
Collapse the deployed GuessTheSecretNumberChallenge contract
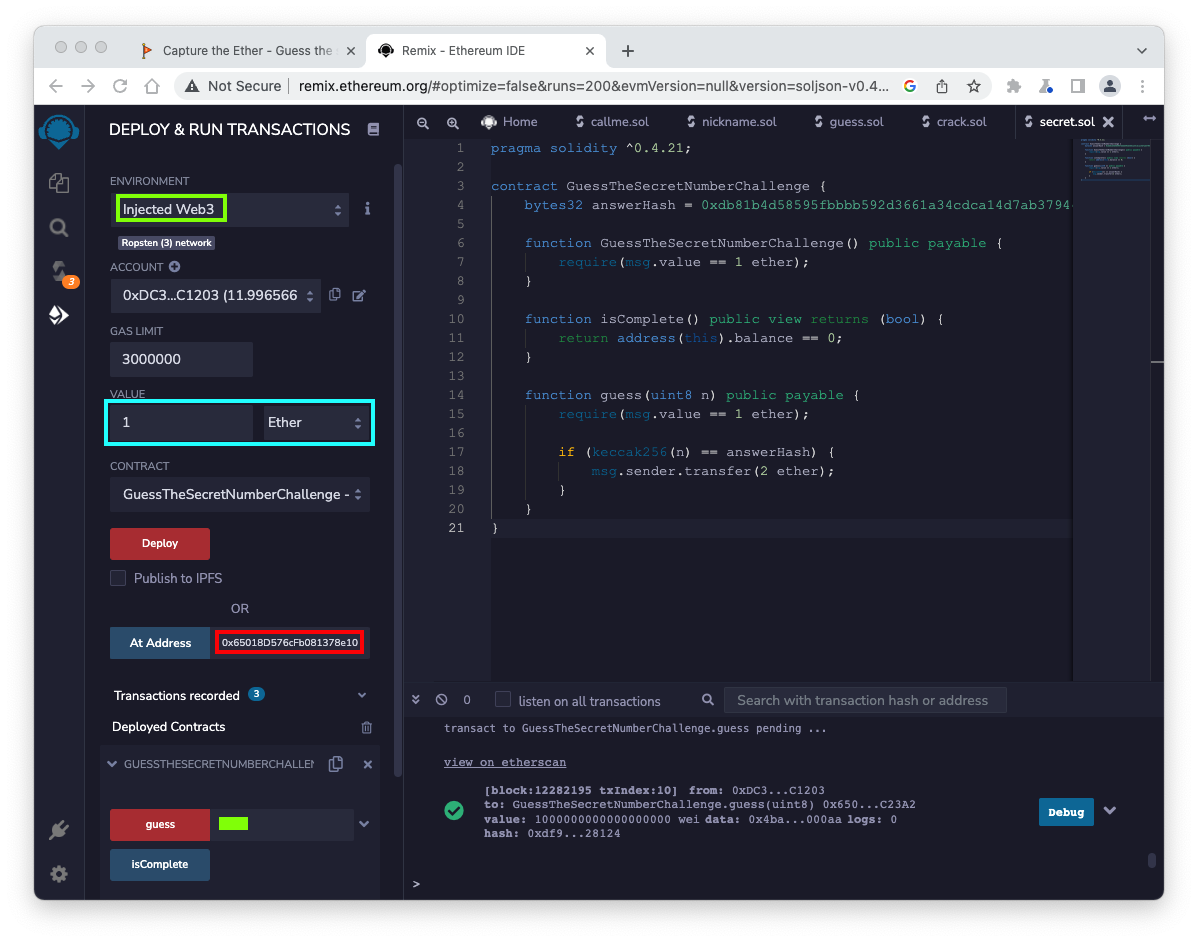110,764
